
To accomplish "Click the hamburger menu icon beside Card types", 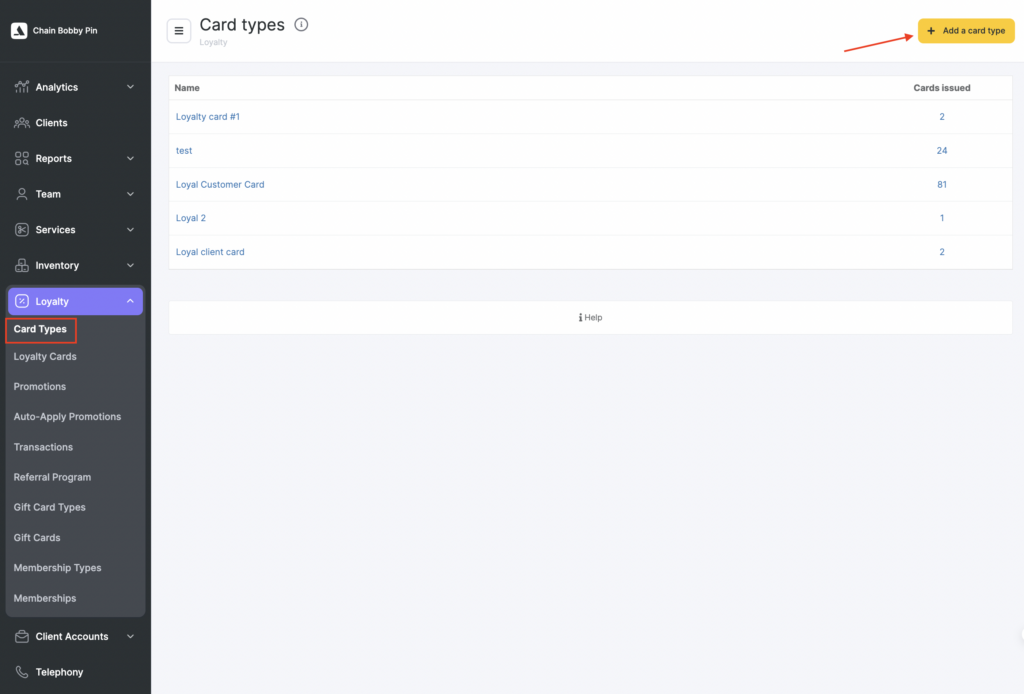I will click(179, 31).
